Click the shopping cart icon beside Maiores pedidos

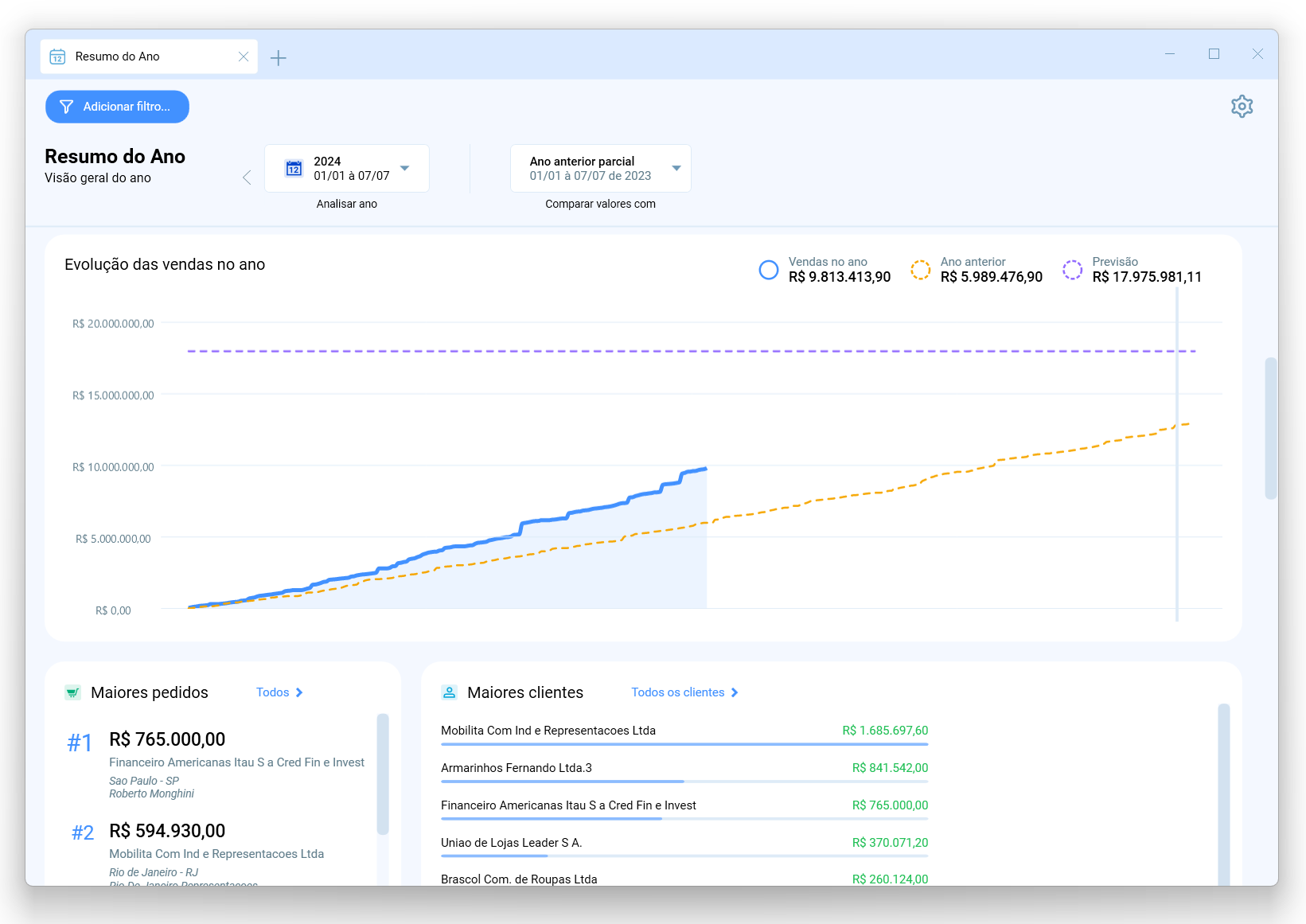click(72, 692)
